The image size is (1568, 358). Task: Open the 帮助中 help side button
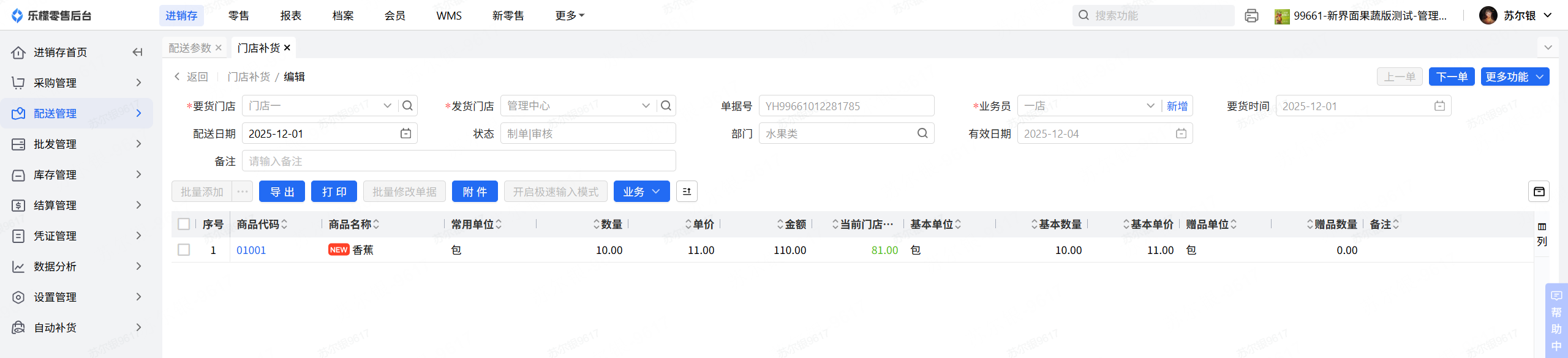[x=1556, y=321]
